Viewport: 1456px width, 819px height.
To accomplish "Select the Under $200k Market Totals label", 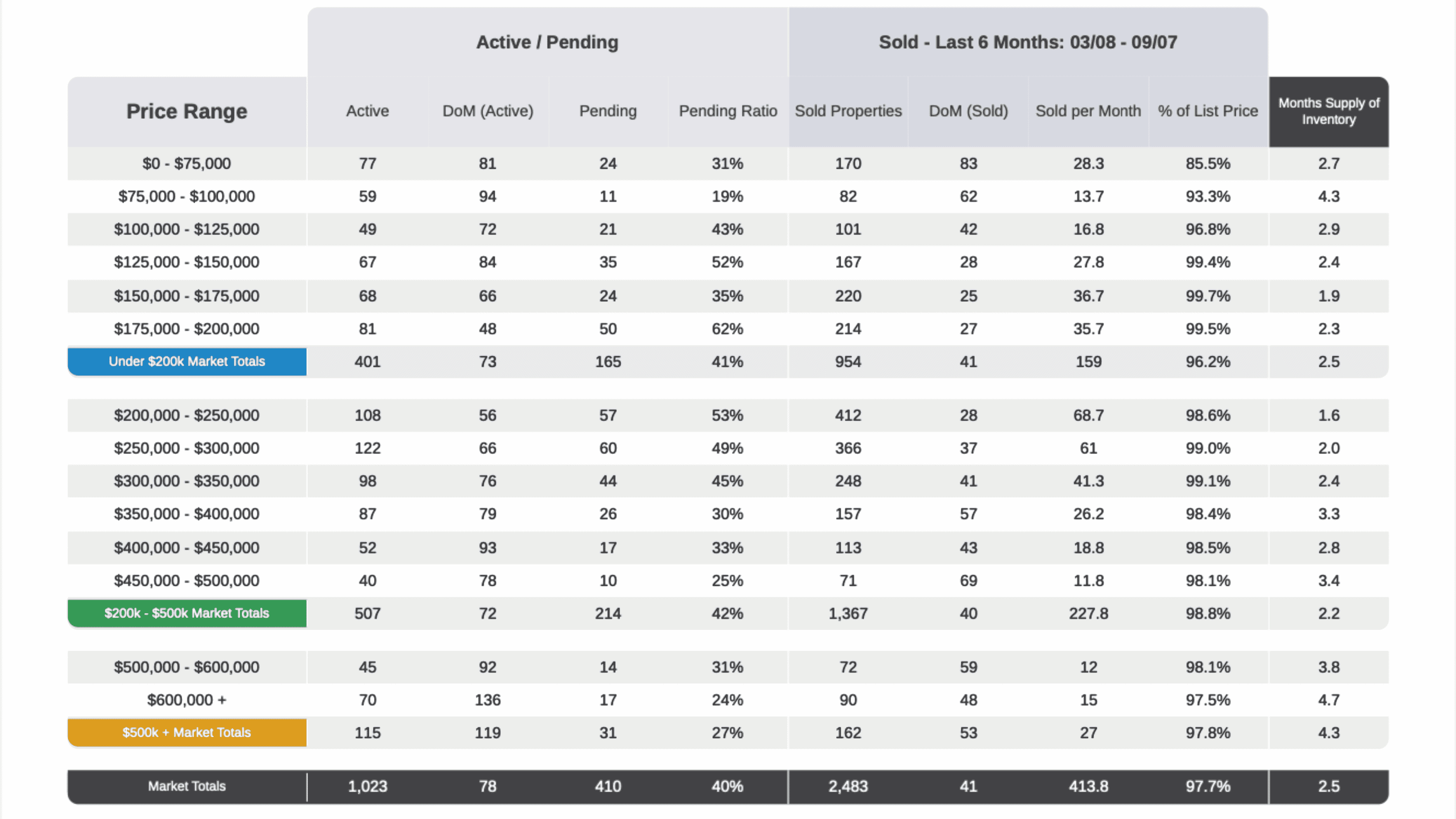I will click(x=186, y=361).
